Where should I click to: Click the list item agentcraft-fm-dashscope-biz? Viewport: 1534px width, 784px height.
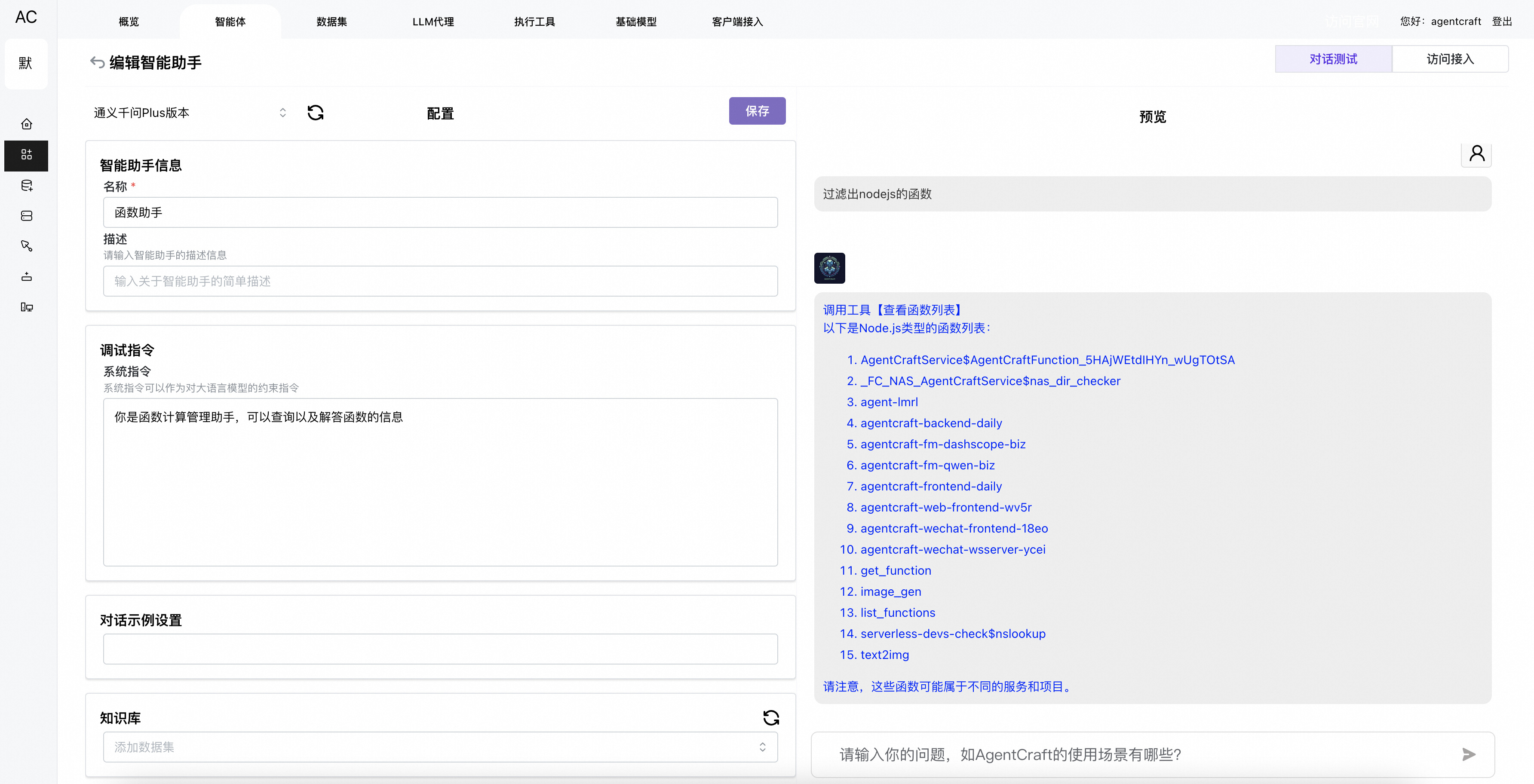943,444
